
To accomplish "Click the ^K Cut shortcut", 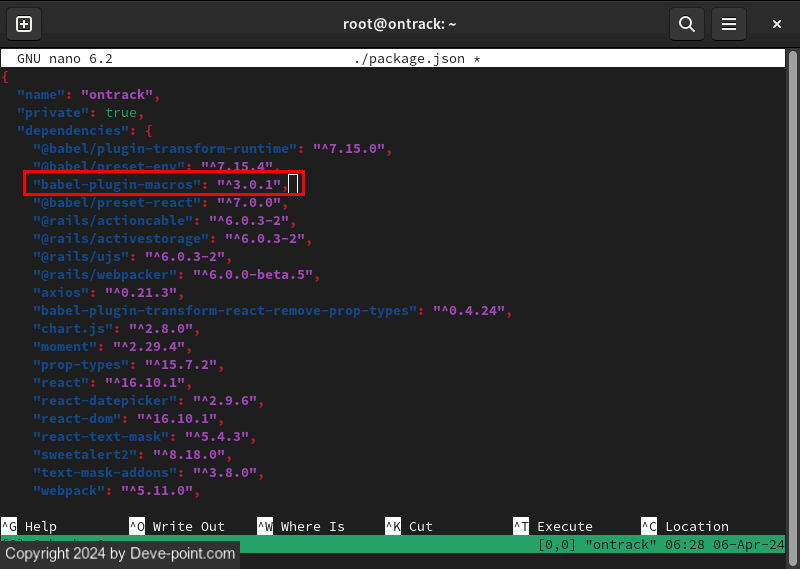I will coord(409,526).
